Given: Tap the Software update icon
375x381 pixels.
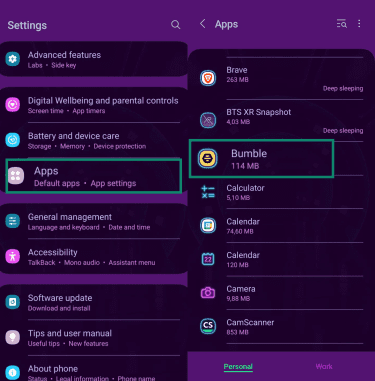Looking at the screenshot, I should (13, 302).
